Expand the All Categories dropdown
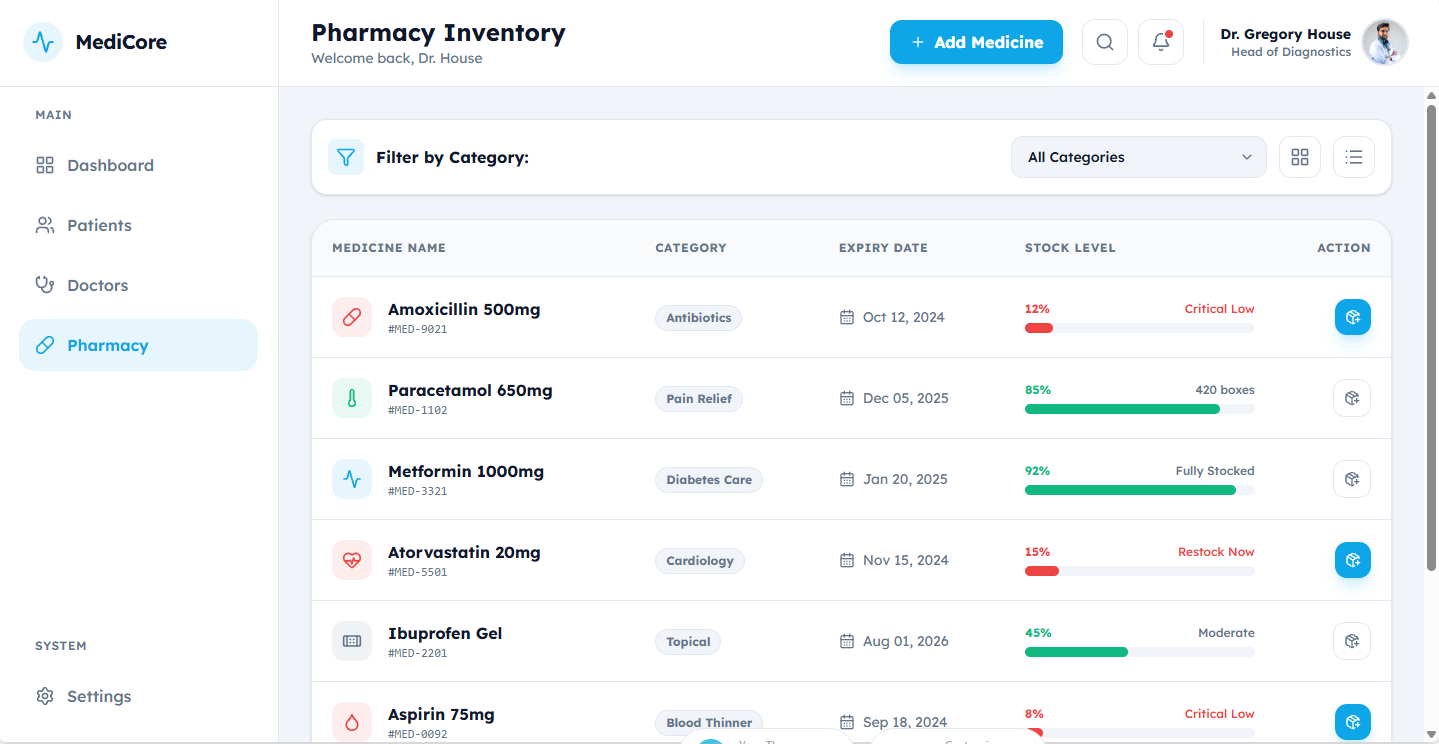1439x744 pixels. [x=1138, y=157]
